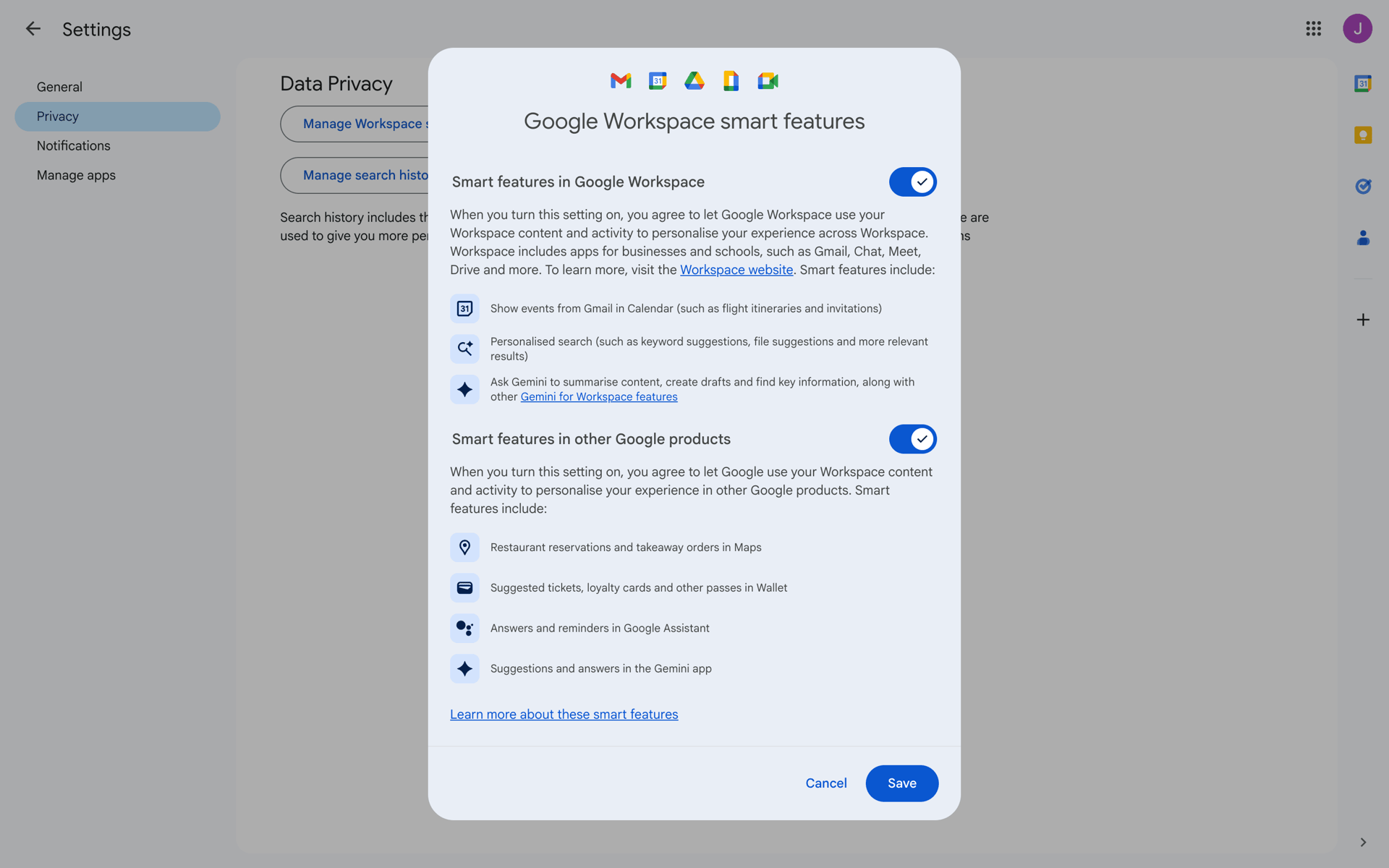Click the Gemini star icon beside Gemini app suggestions

click(464, 669)
